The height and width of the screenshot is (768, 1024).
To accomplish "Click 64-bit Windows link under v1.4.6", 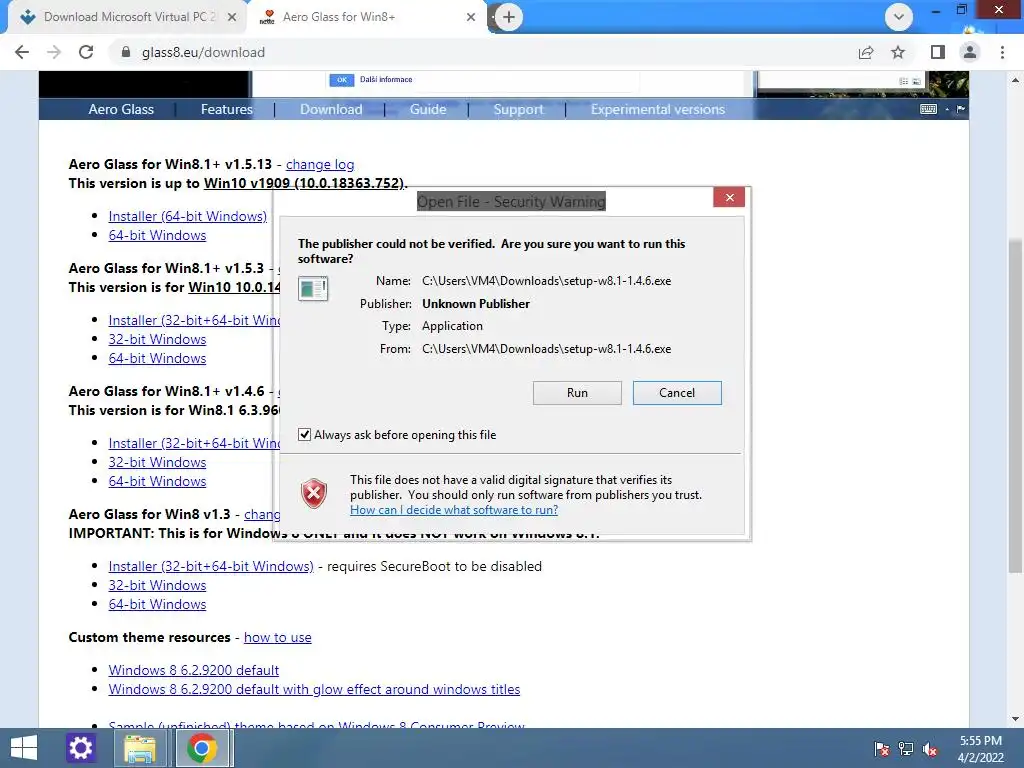I will [x=157, y=481].
